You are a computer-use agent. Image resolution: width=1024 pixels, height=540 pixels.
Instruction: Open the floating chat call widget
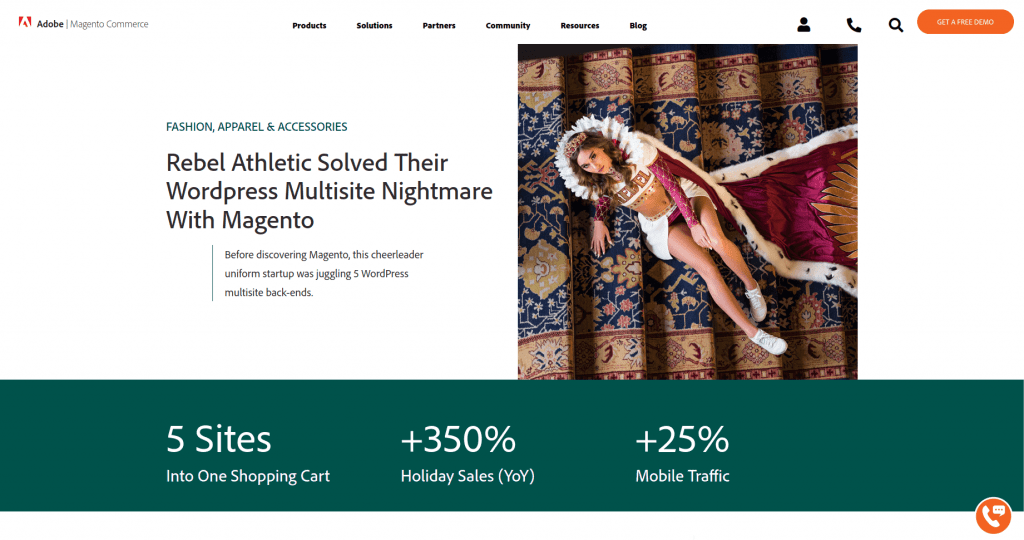[x=993, y=515]
